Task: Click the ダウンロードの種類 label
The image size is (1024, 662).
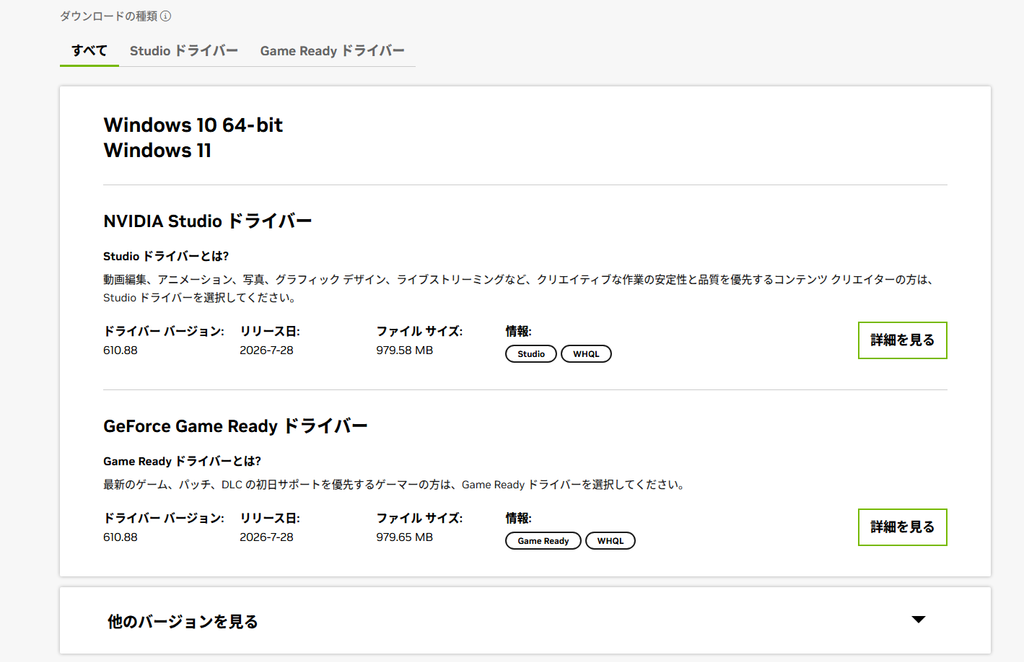Action: (x=109, y=16)
